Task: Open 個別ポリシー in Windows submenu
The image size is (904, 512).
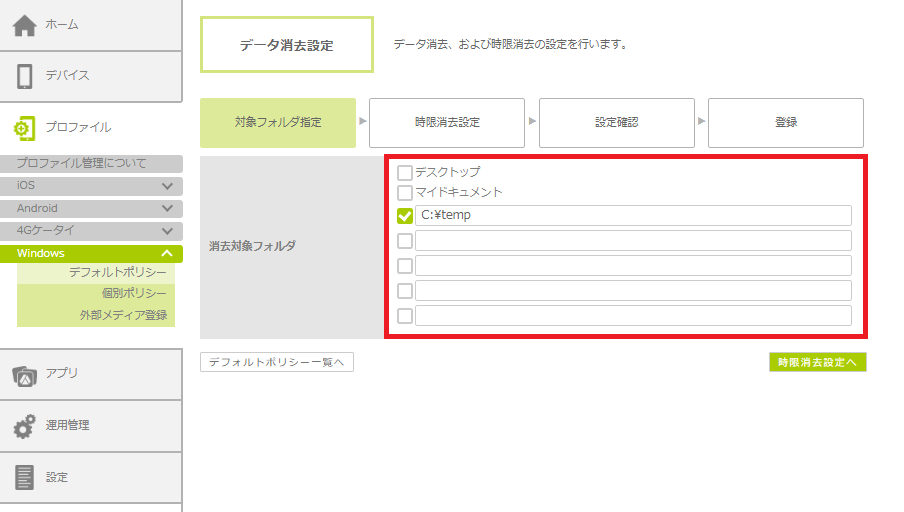Action: pos(133,294)
